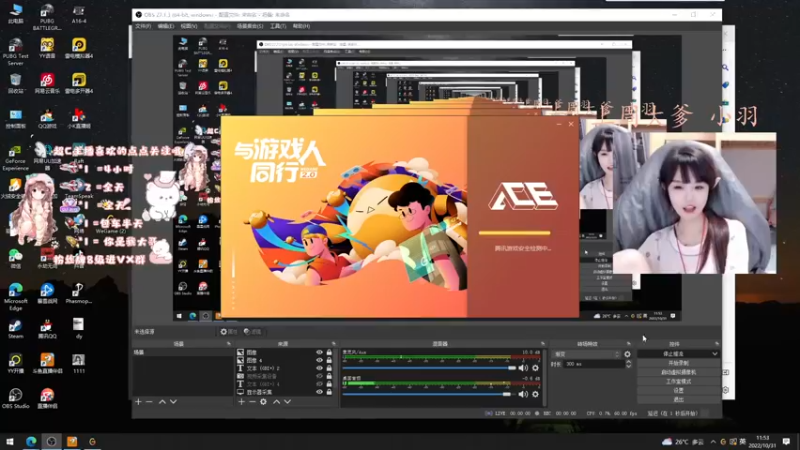
Task: Select the 雷电多开器4 desktop icon
Action: [x=79, y=84]
